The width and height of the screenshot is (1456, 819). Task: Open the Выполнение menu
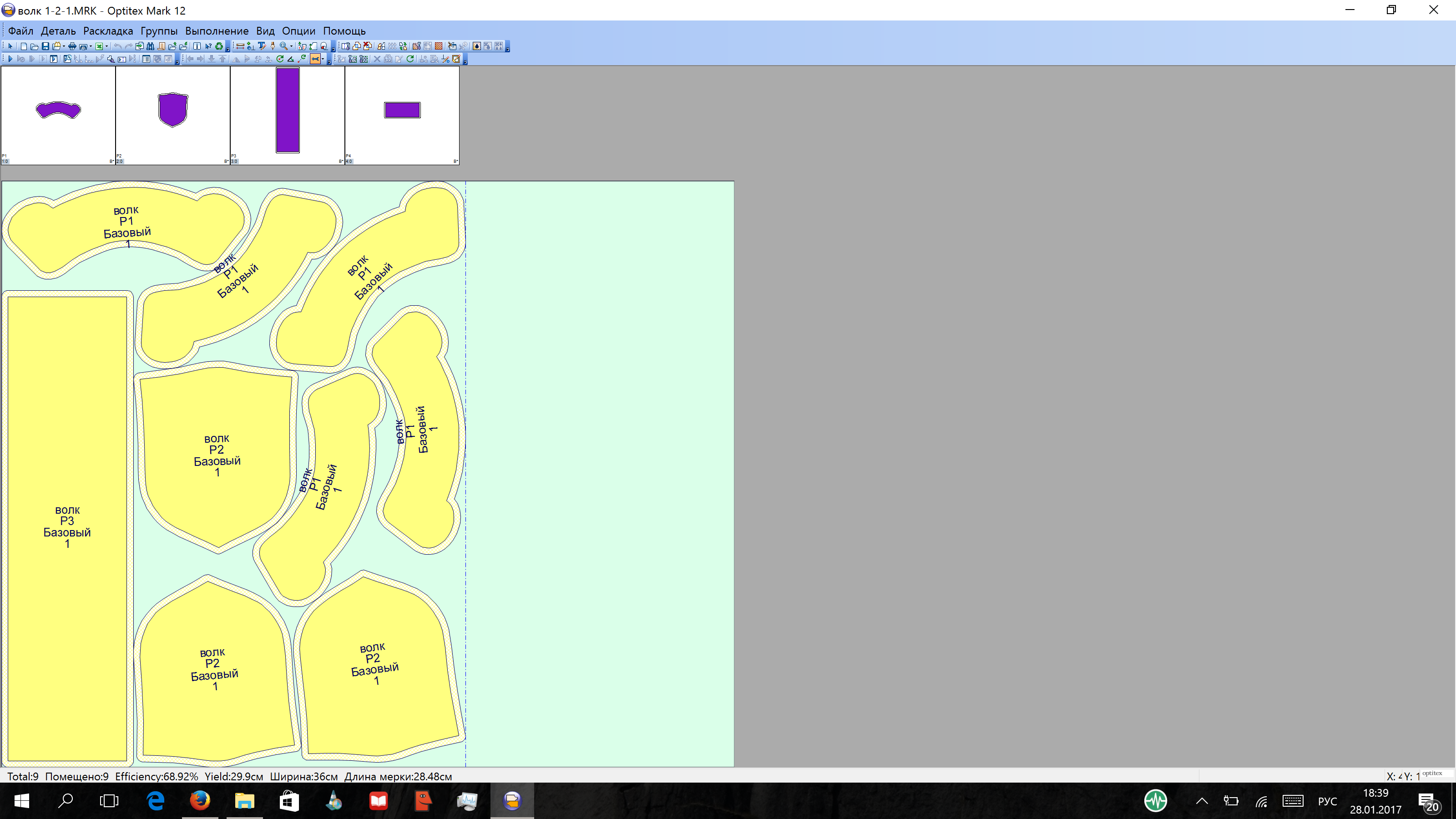point(217,31)
